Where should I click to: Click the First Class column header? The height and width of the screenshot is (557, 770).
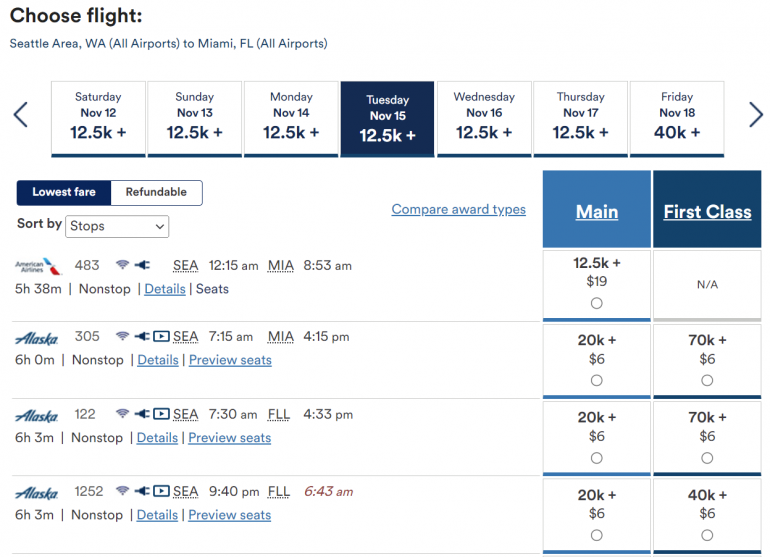(707, 212)
